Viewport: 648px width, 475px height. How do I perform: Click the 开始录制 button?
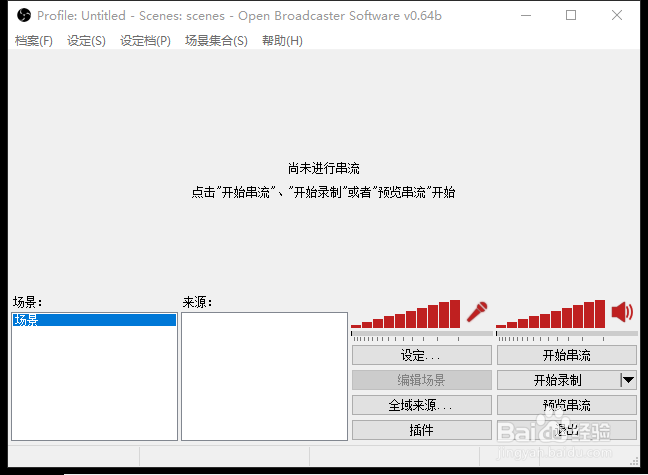[x=558, y=380]
